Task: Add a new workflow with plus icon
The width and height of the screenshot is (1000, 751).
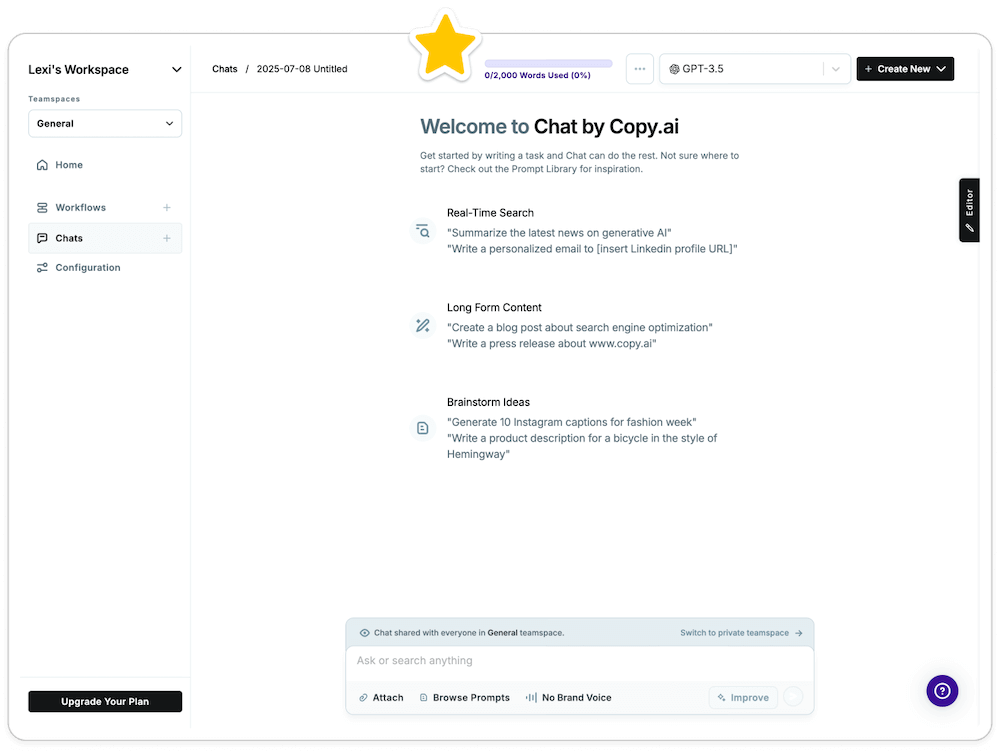Action: (x=166, y=208)
